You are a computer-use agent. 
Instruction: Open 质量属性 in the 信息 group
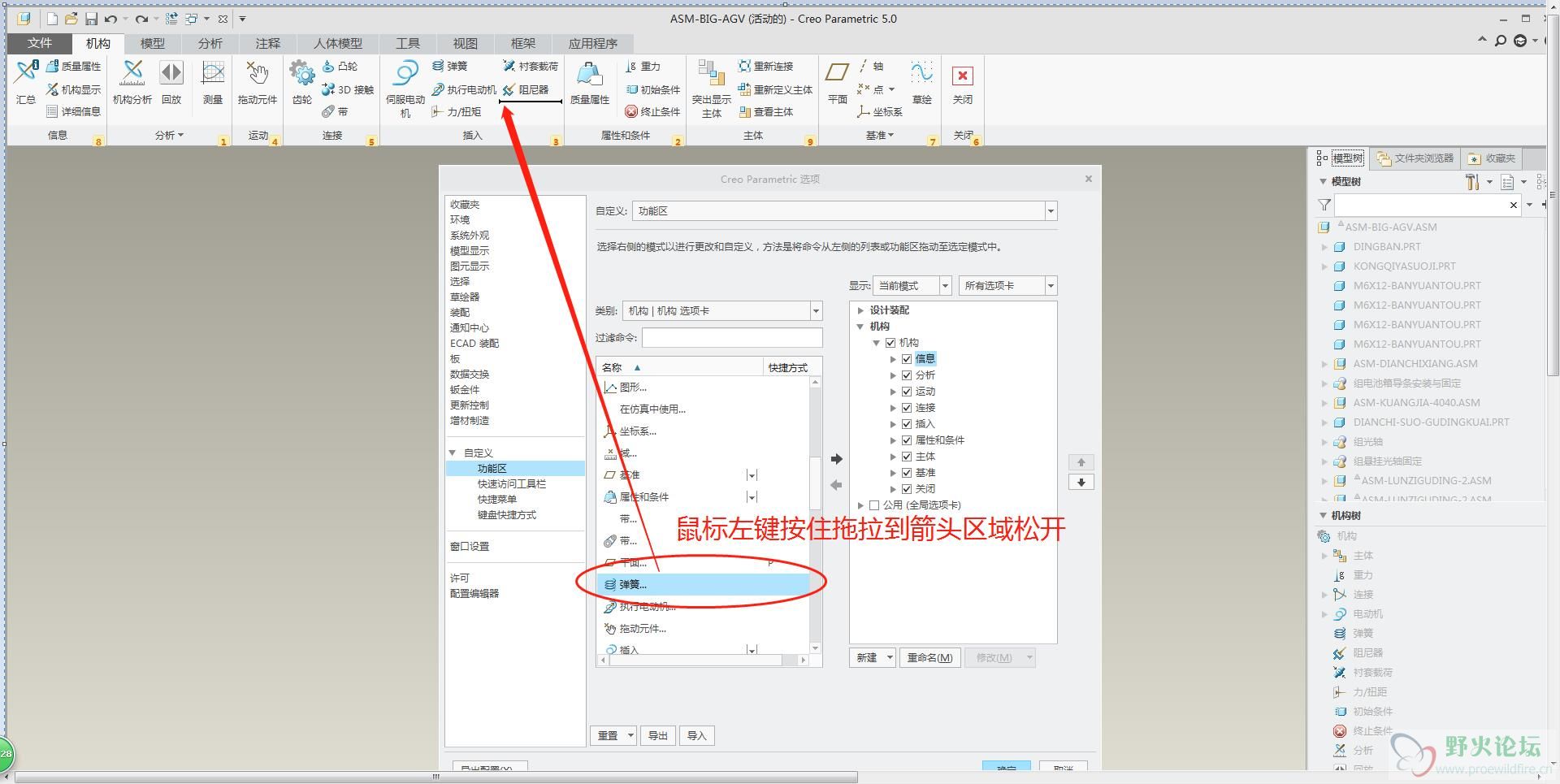[74, 67]
